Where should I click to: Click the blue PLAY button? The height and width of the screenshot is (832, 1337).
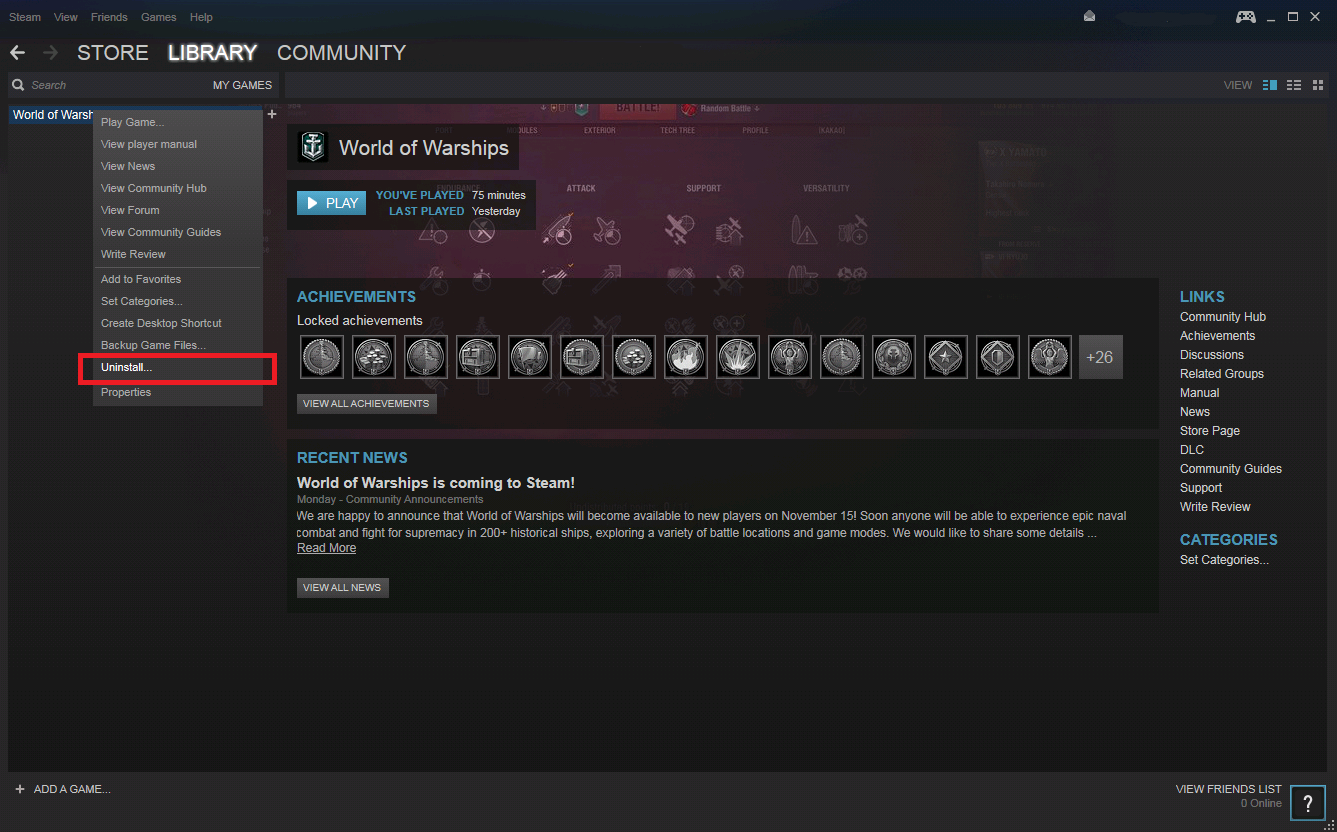332,203
